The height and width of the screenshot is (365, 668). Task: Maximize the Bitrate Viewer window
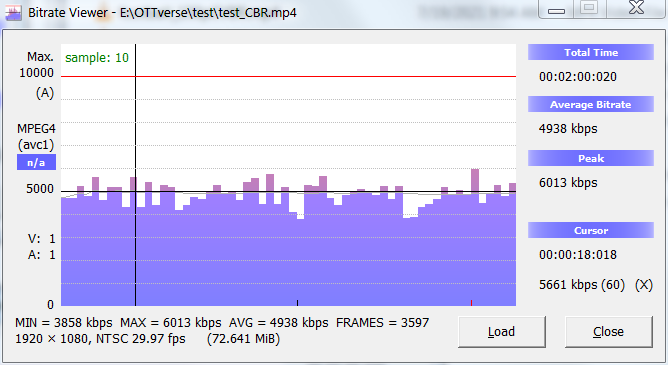589,9
